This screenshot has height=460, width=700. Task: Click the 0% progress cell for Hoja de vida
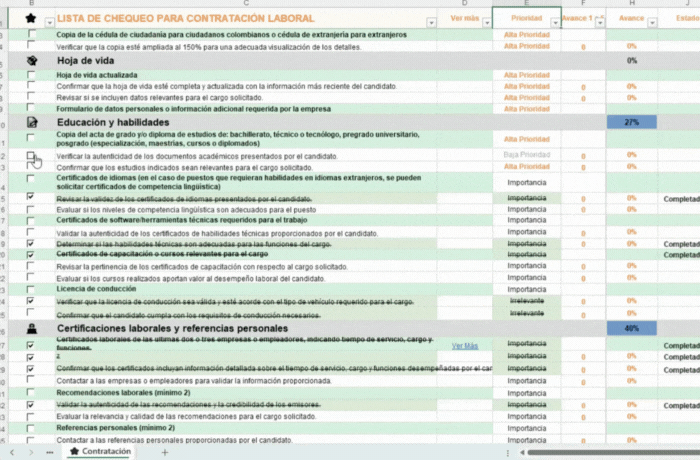pyautogui.click(x=632, y=61)
